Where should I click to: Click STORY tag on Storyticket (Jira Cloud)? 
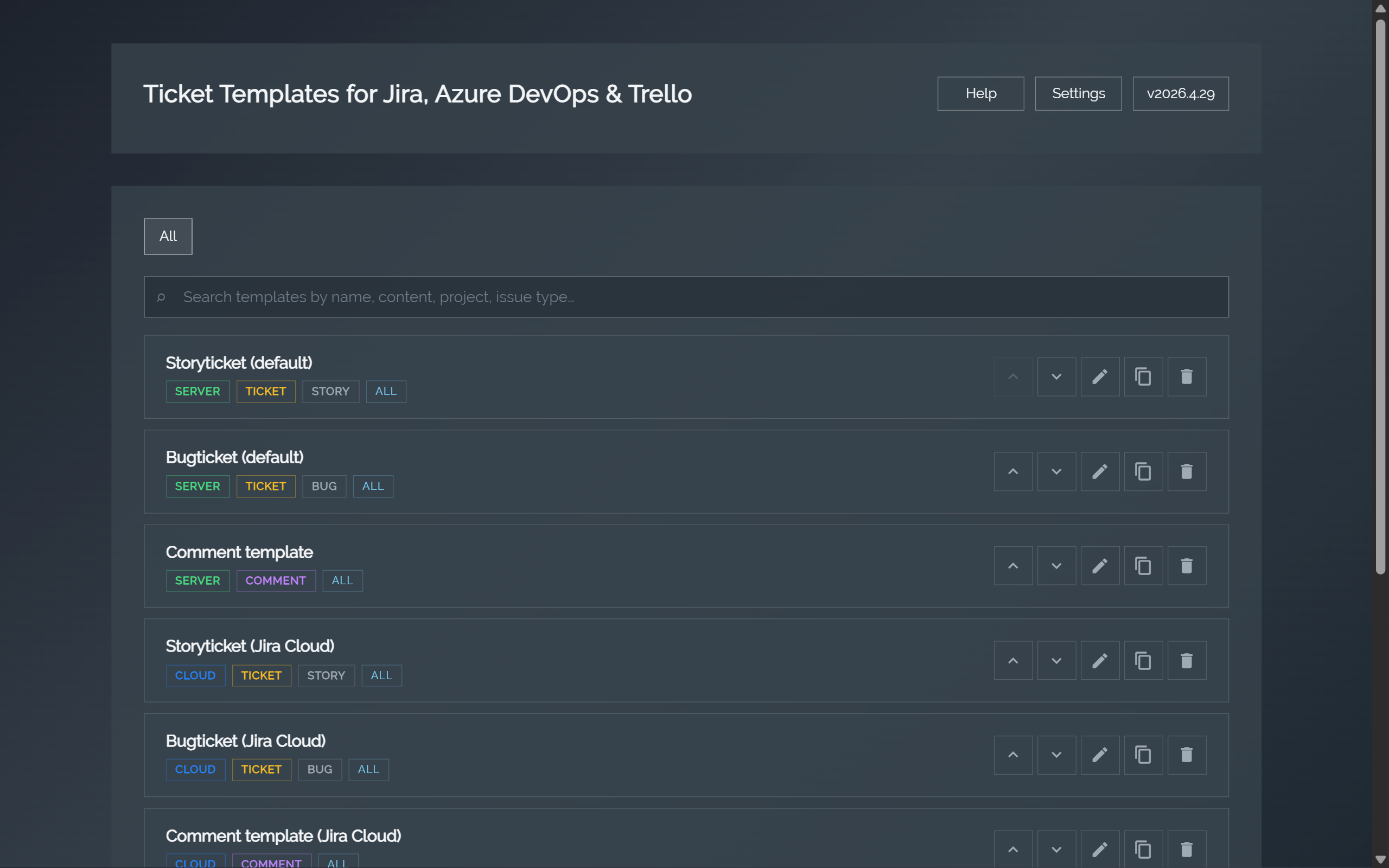click(x=326, y=676)
